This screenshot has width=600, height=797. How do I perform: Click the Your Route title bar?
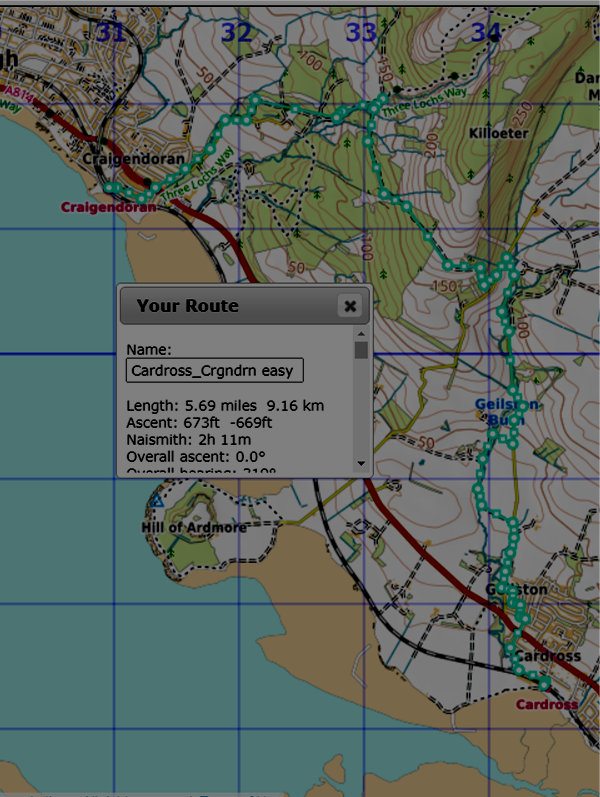[x=230, y=306]
